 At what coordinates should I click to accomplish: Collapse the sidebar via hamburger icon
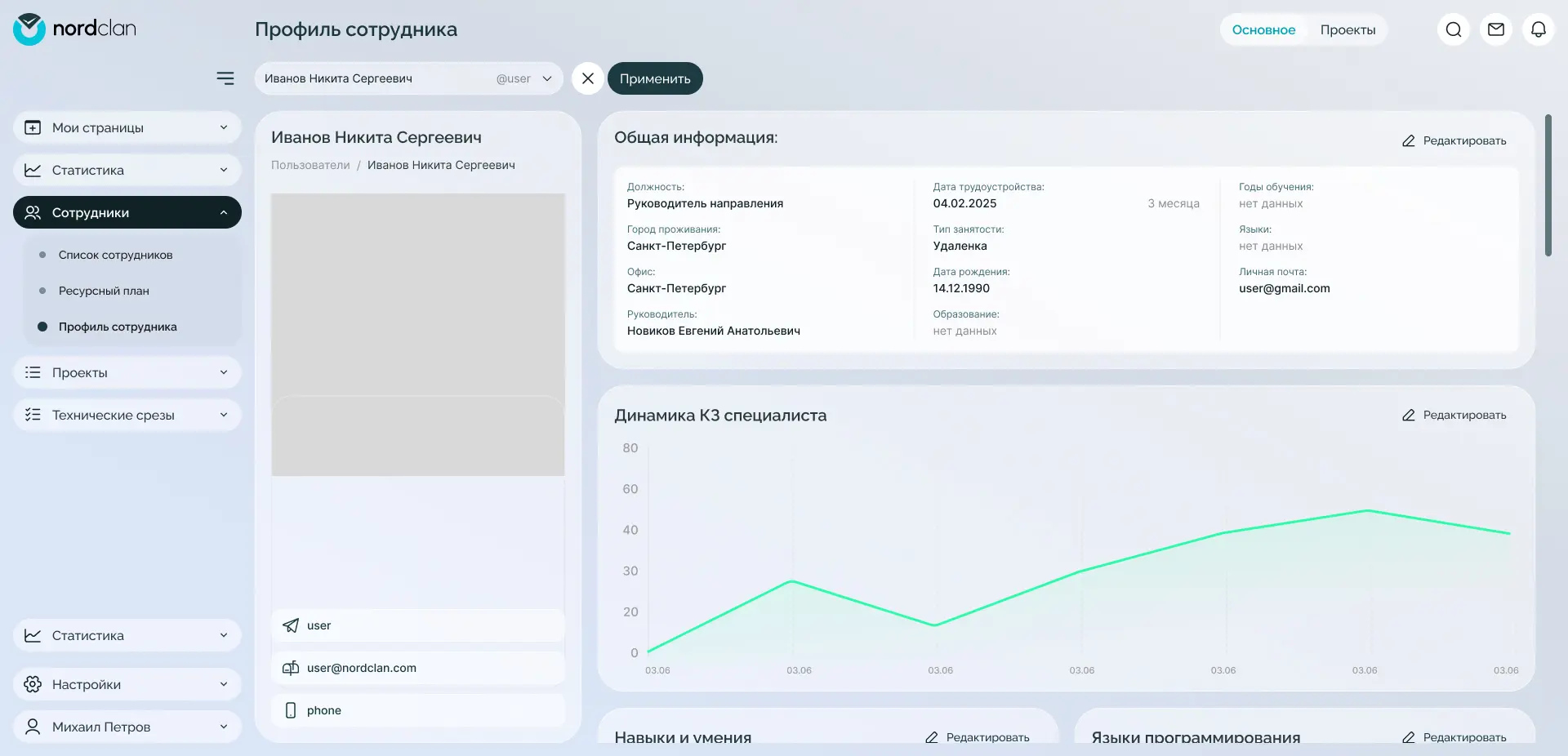coord(225,78)
